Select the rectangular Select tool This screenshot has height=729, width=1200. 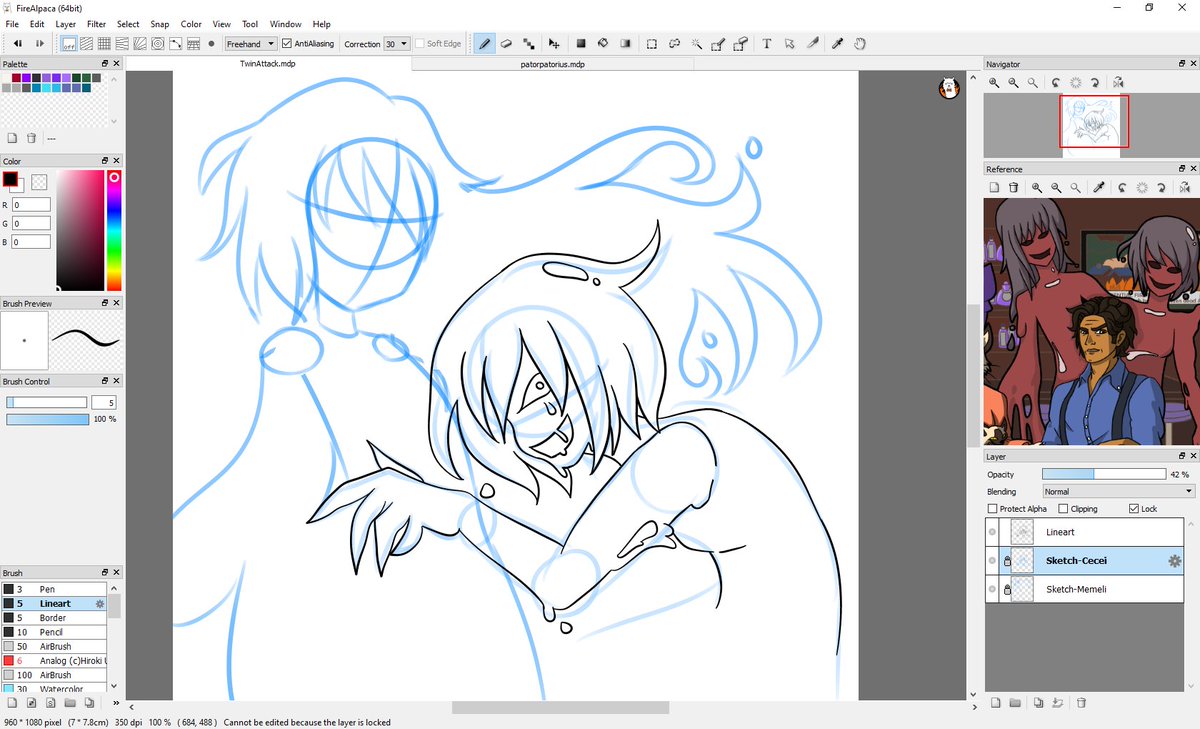(x=652, y=44)
